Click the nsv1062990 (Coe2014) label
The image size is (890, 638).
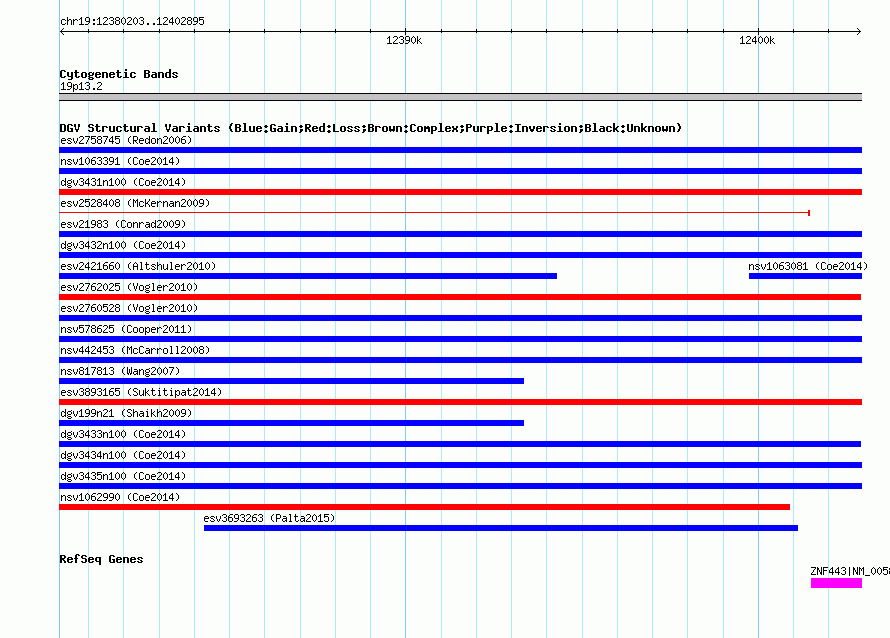coord(120,497)
